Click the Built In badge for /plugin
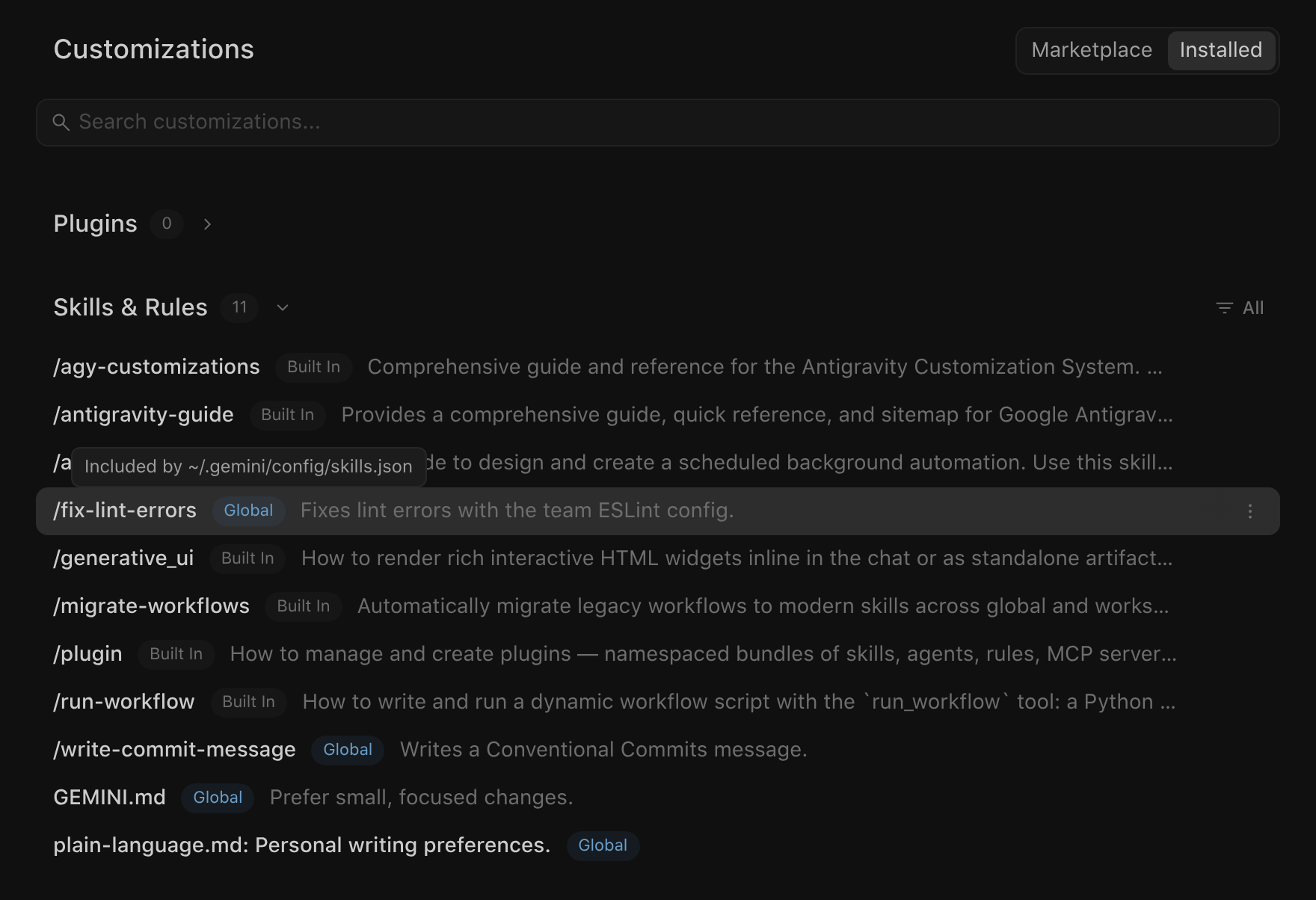 point(176,654)
